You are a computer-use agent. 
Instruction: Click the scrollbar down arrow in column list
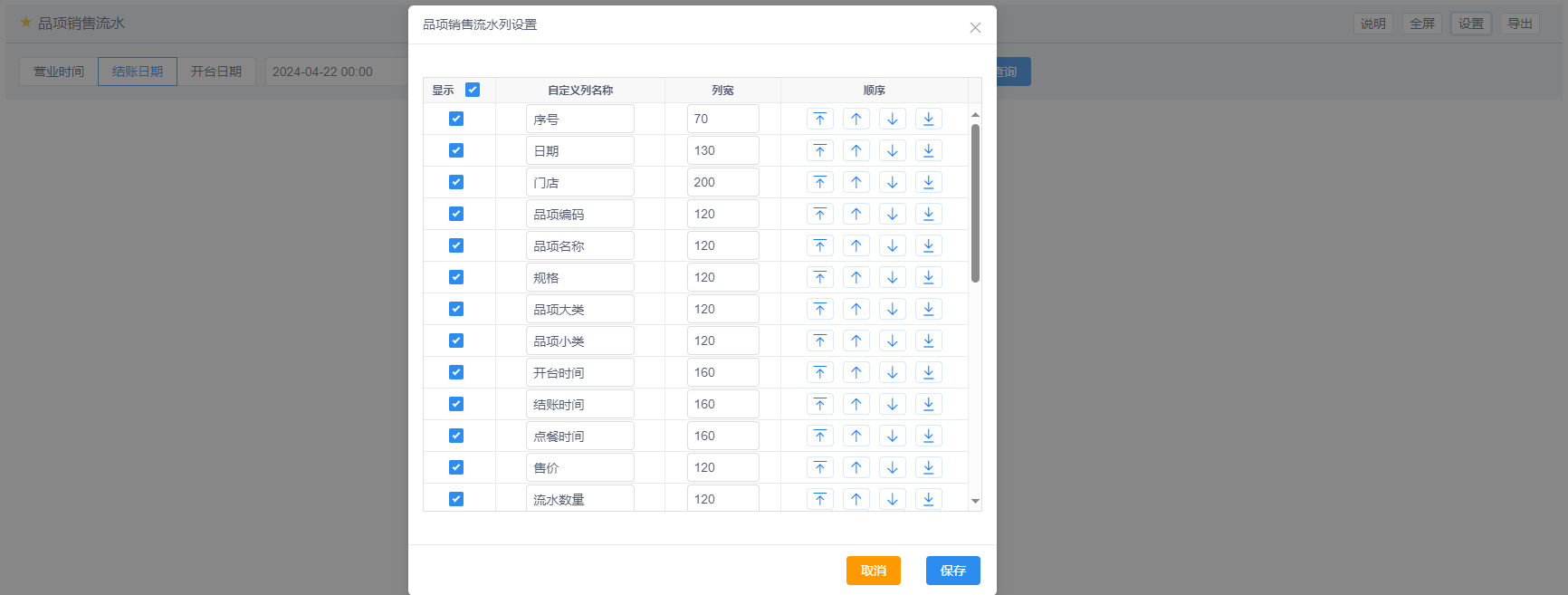[x=975, y=501]
